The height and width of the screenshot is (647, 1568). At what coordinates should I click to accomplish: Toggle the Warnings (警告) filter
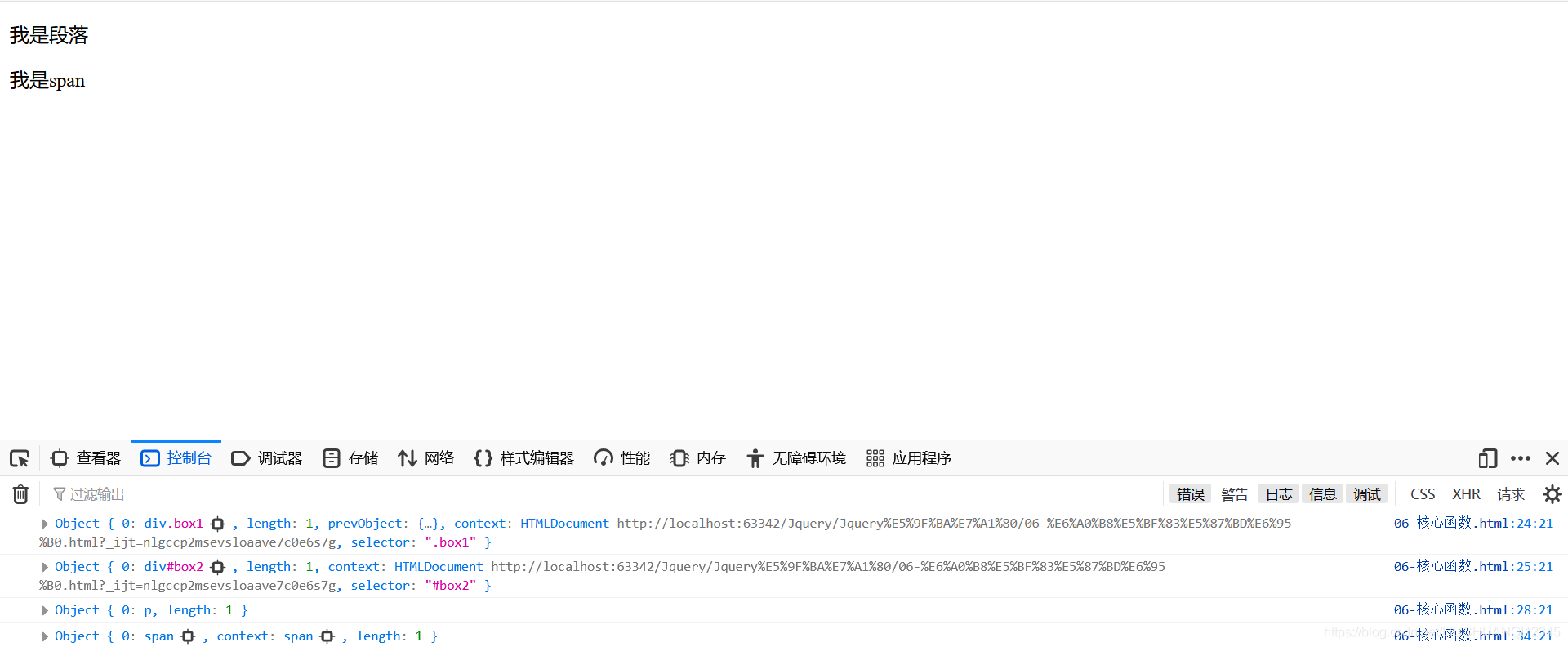click(x=1235, y=494)
